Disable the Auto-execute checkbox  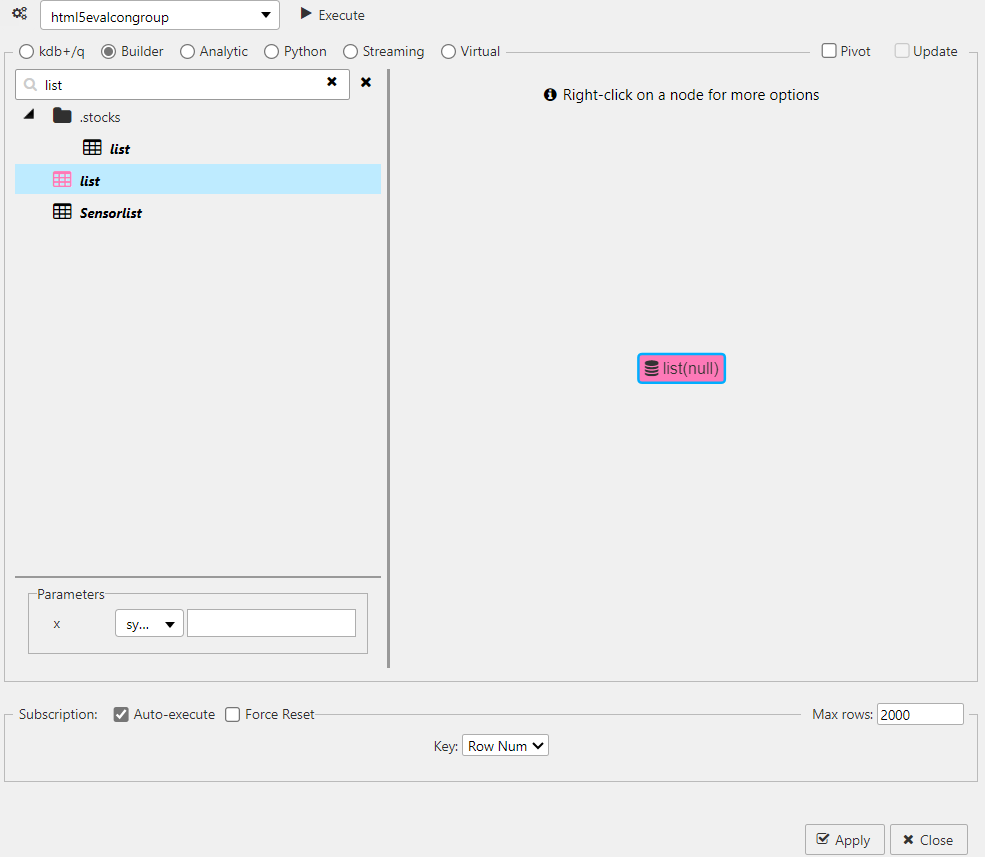coord(121,714)
